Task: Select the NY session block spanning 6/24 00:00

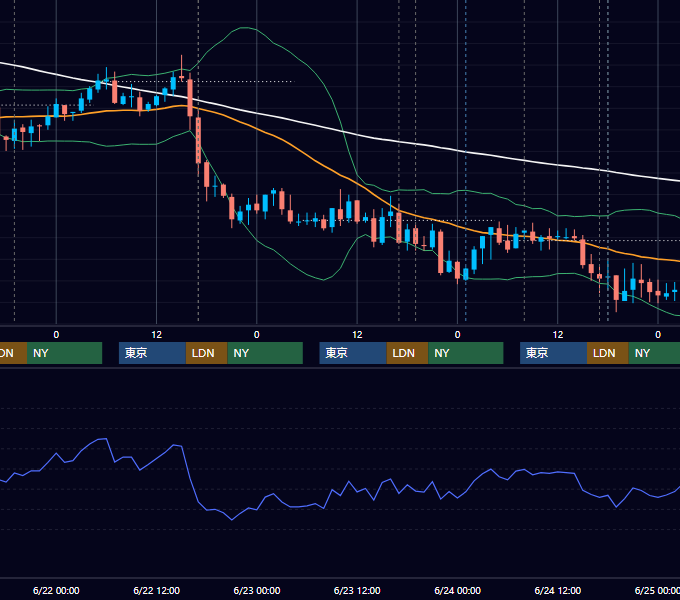Action: point(466,353)
